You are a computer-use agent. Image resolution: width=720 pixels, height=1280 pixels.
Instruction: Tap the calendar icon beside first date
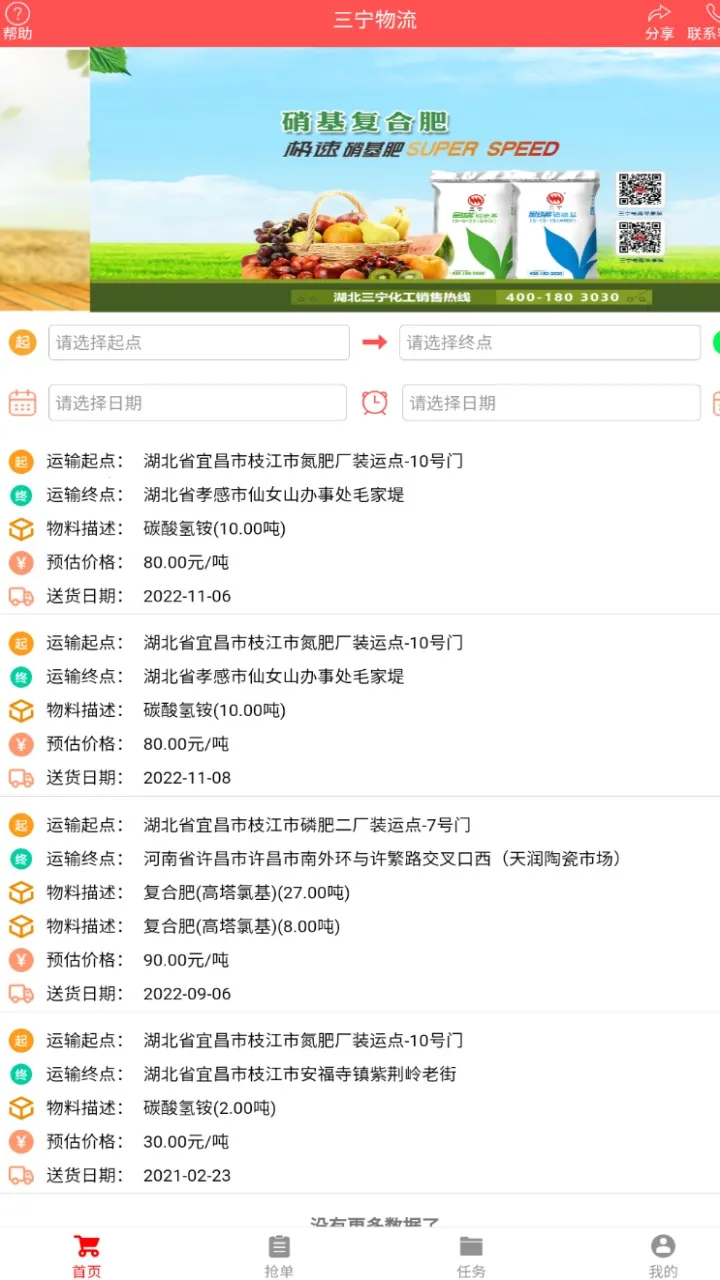(x=22, y=402)
